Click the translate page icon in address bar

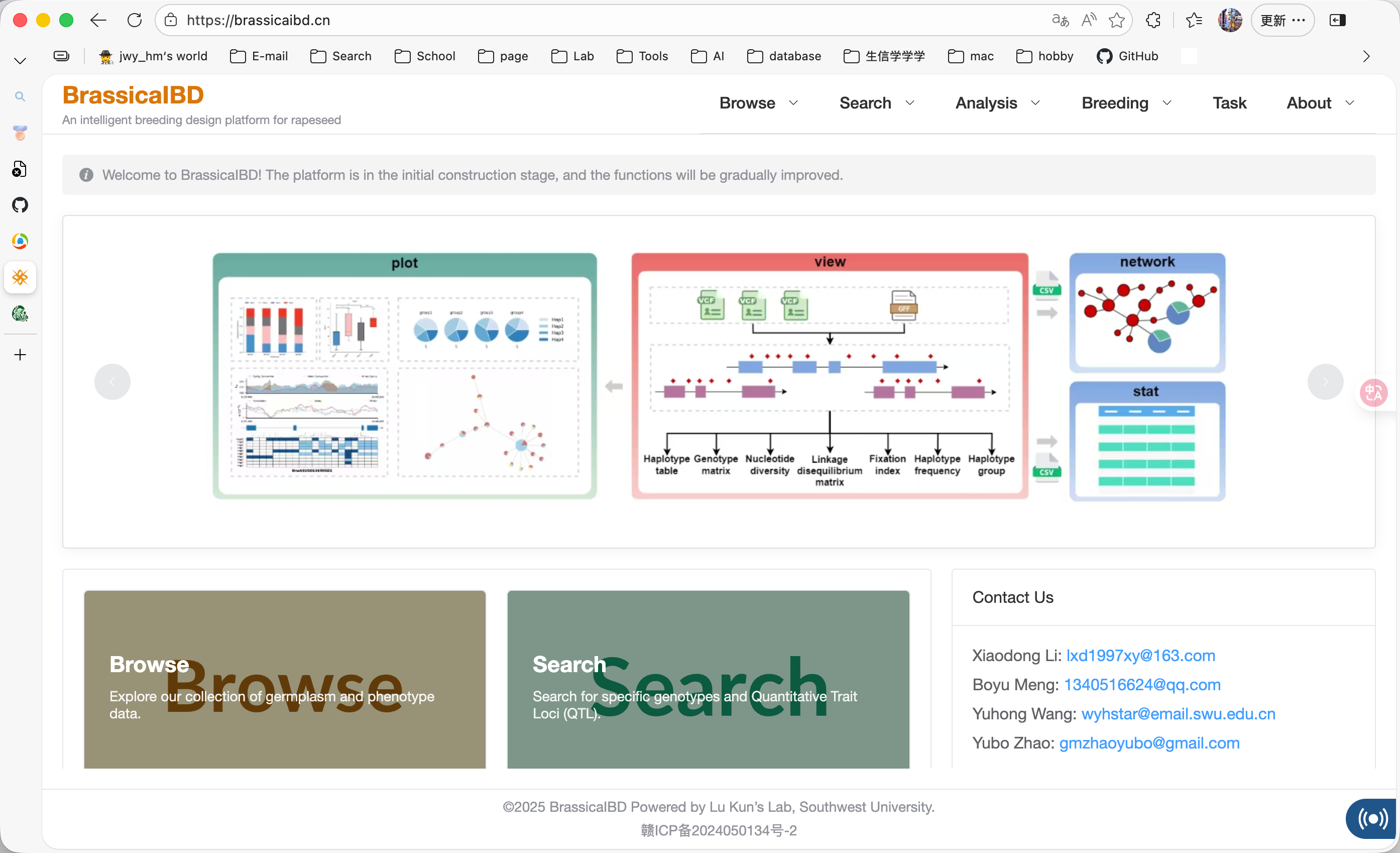tap(1060, 21)
